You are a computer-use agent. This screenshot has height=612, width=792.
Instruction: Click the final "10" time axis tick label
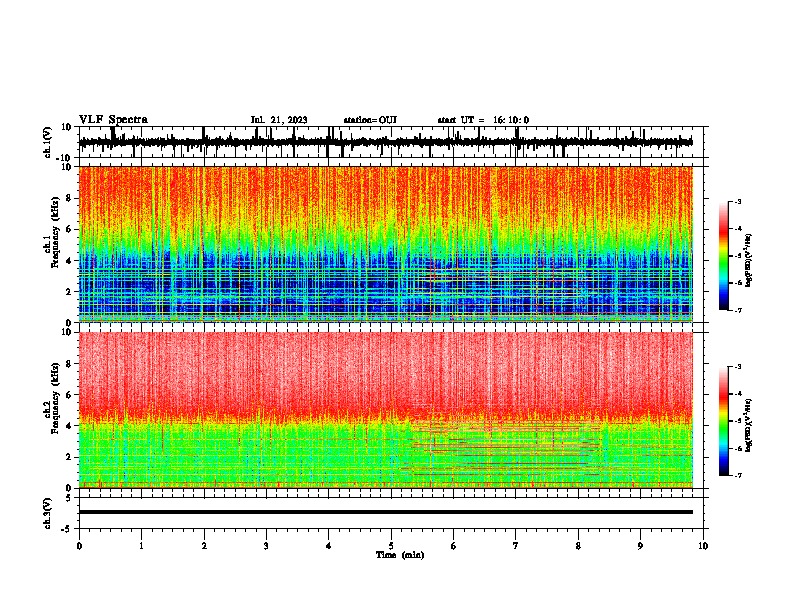click(x=703, y=546)
